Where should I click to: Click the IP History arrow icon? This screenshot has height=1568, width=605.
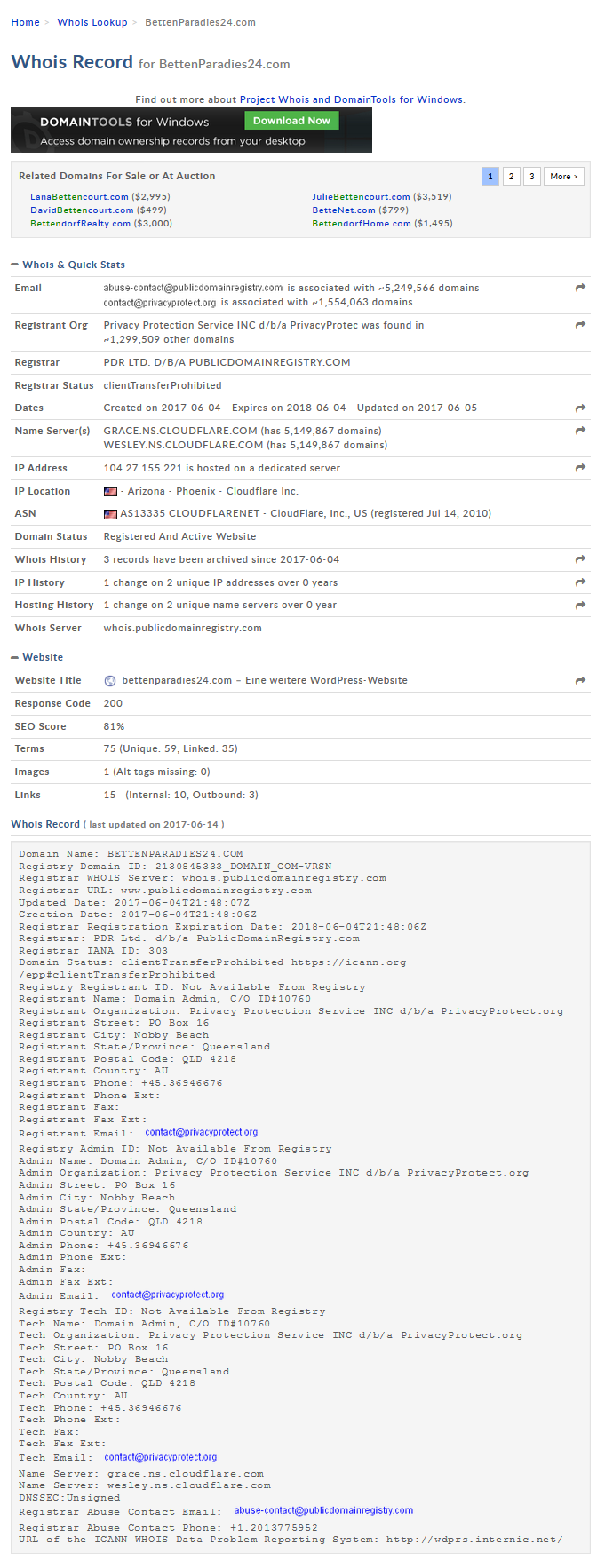coord(580,582)
